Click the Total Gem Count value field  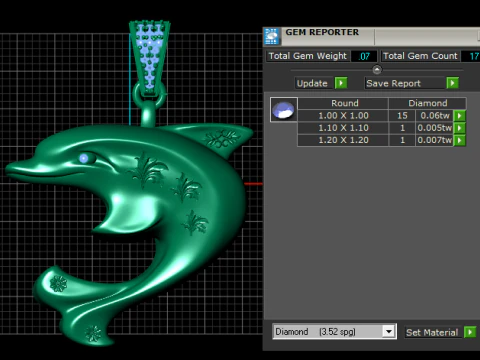pos(470,56)
